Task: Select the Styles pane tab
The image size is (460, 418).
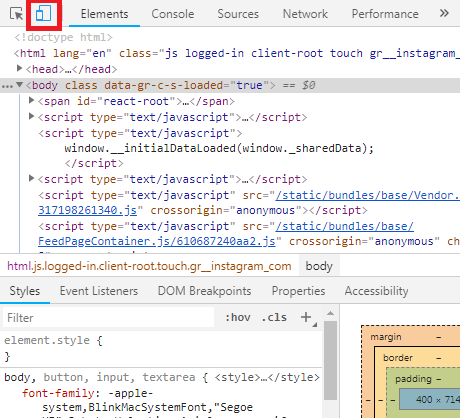Action: (25, 291)
